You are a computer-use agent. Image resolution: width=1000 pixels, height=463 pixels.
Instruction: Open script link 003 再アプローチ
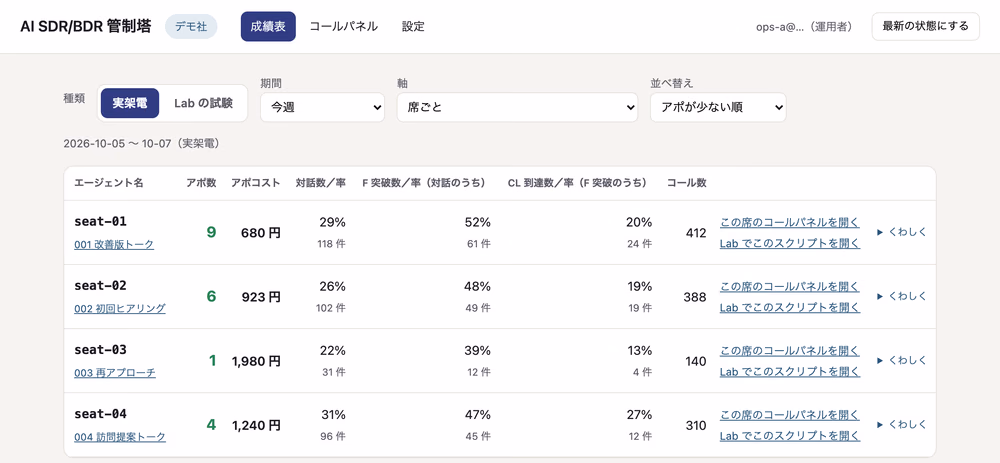tap(115, 373)
